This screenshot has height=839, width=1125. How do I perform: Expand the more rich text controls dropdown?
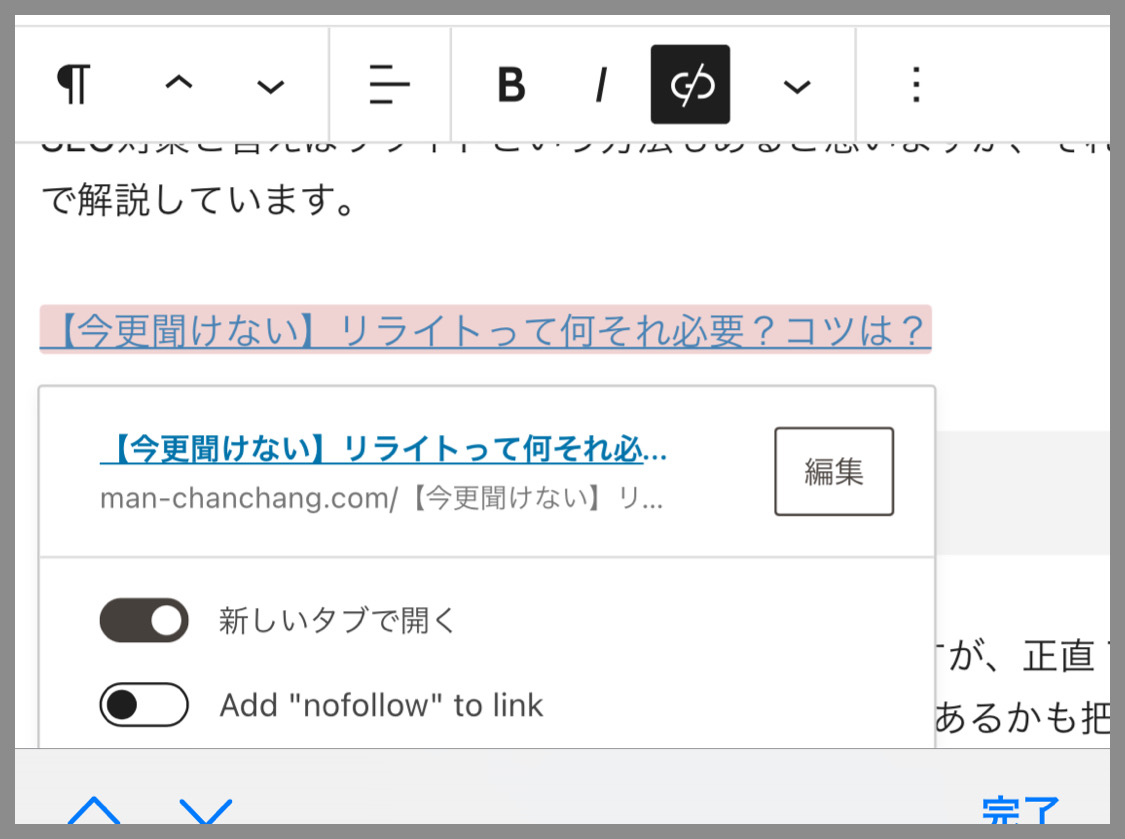coord(796,87)
